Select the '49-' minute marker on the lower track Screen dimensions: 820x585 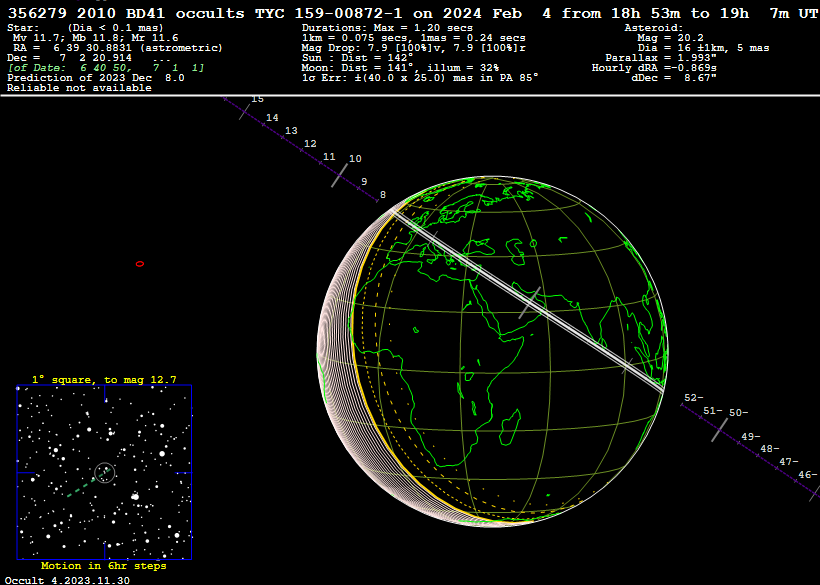750,437
